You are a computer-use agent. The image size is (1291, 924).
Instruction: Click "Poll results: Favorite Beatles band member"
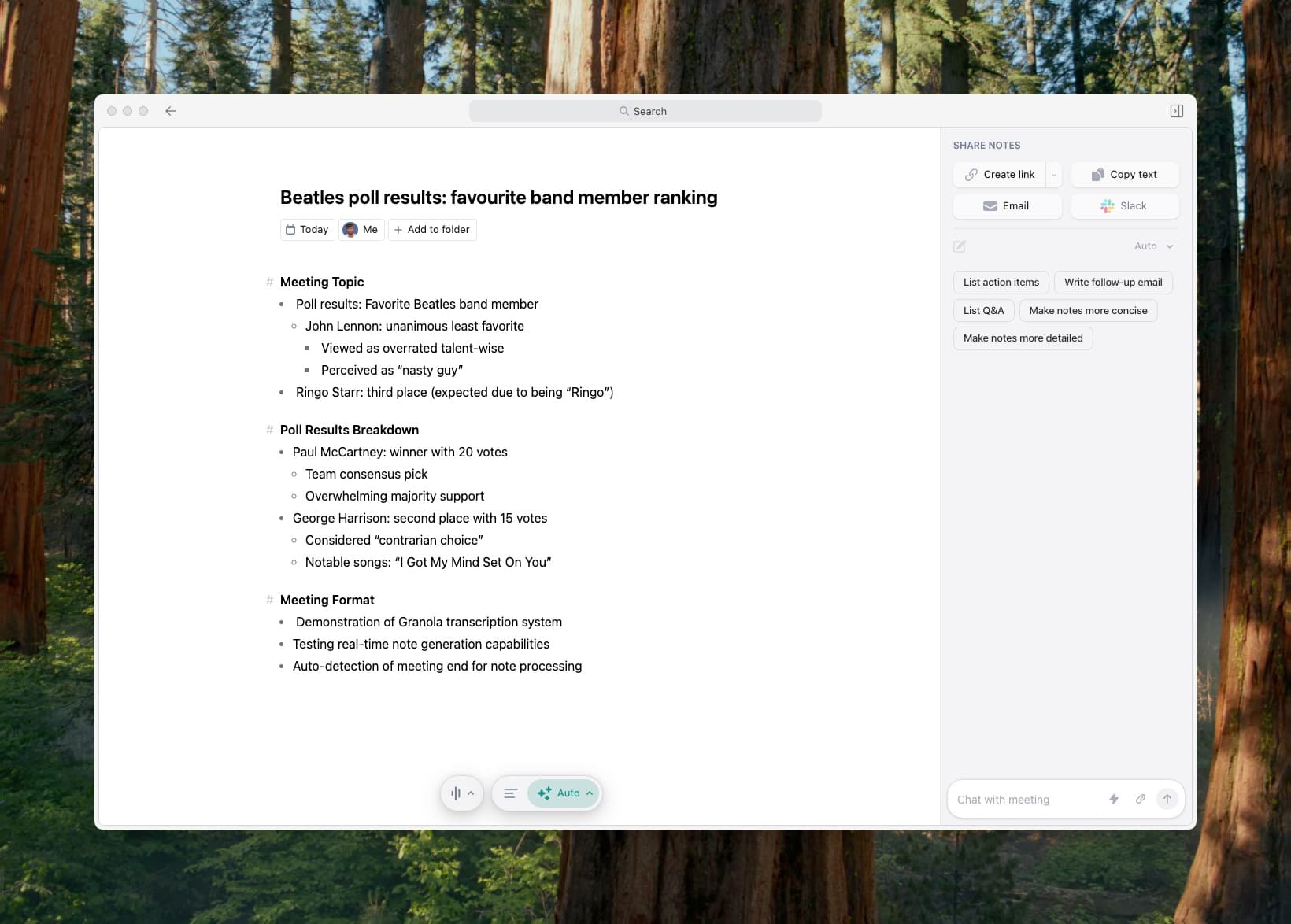pyautogui.click(x=417, y=304)
